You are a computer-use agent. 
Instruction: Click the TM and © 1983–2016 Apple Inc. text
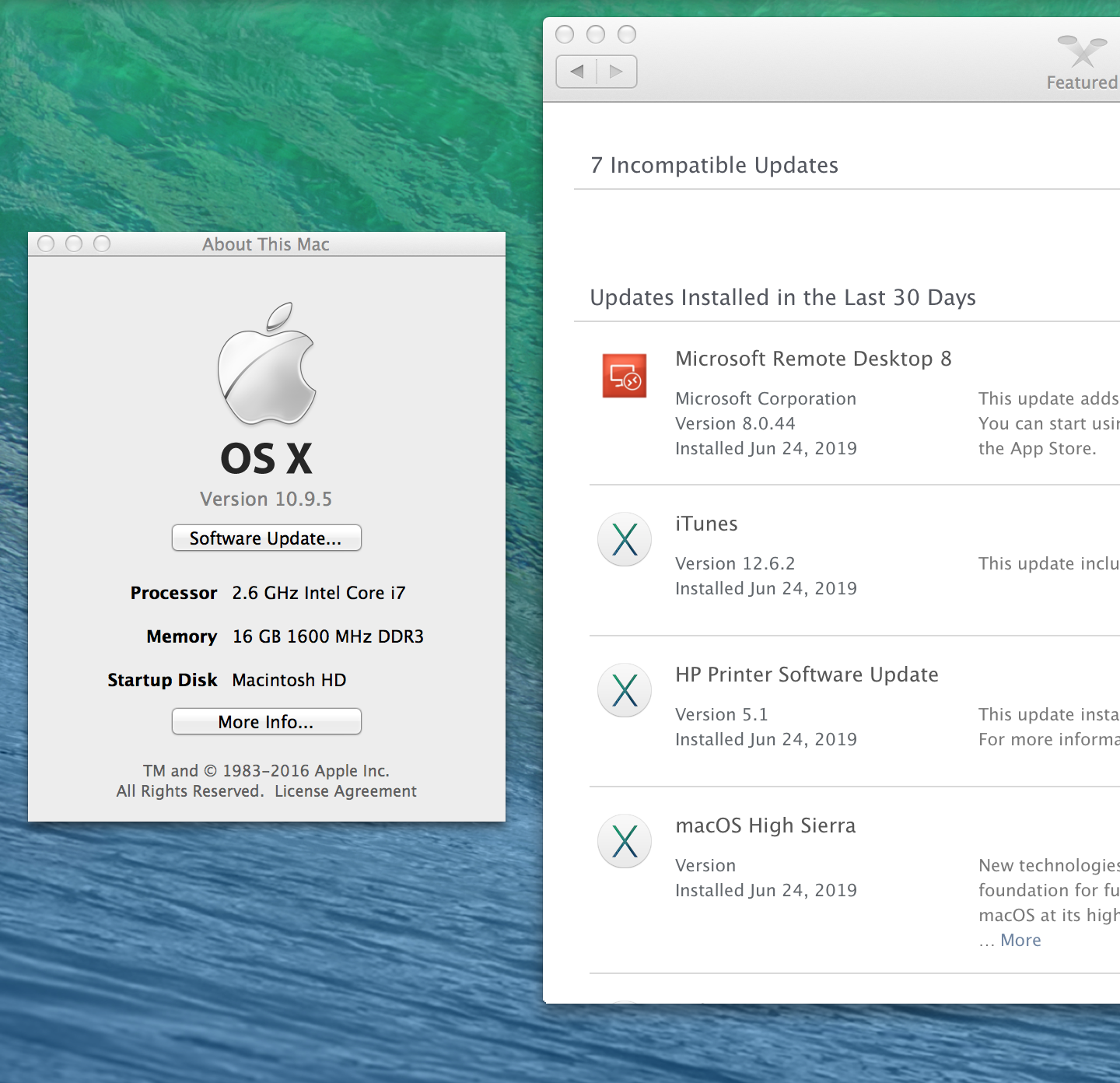point(266,771)
